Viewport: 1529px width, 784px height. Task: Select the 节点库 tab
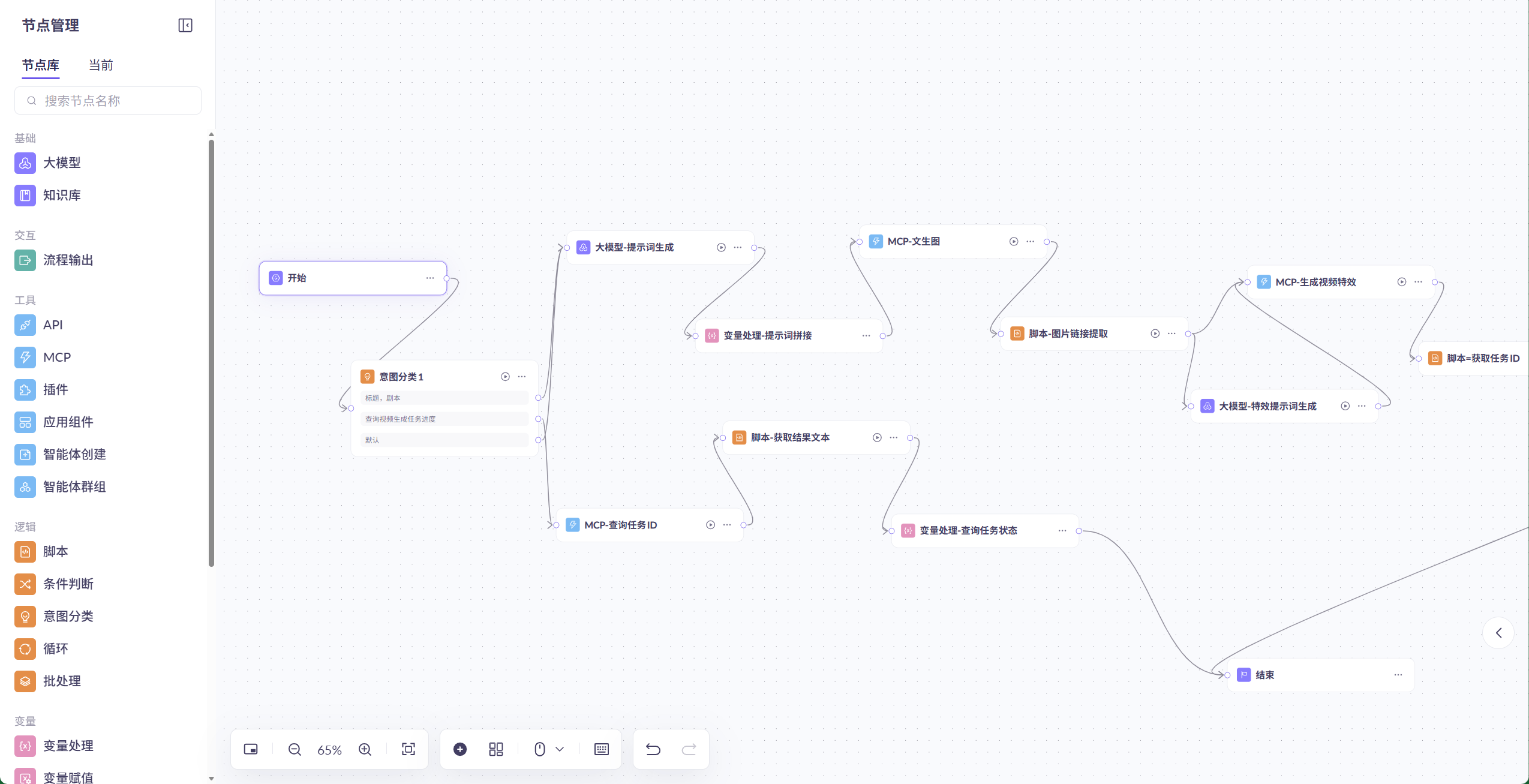pos(41,65)
